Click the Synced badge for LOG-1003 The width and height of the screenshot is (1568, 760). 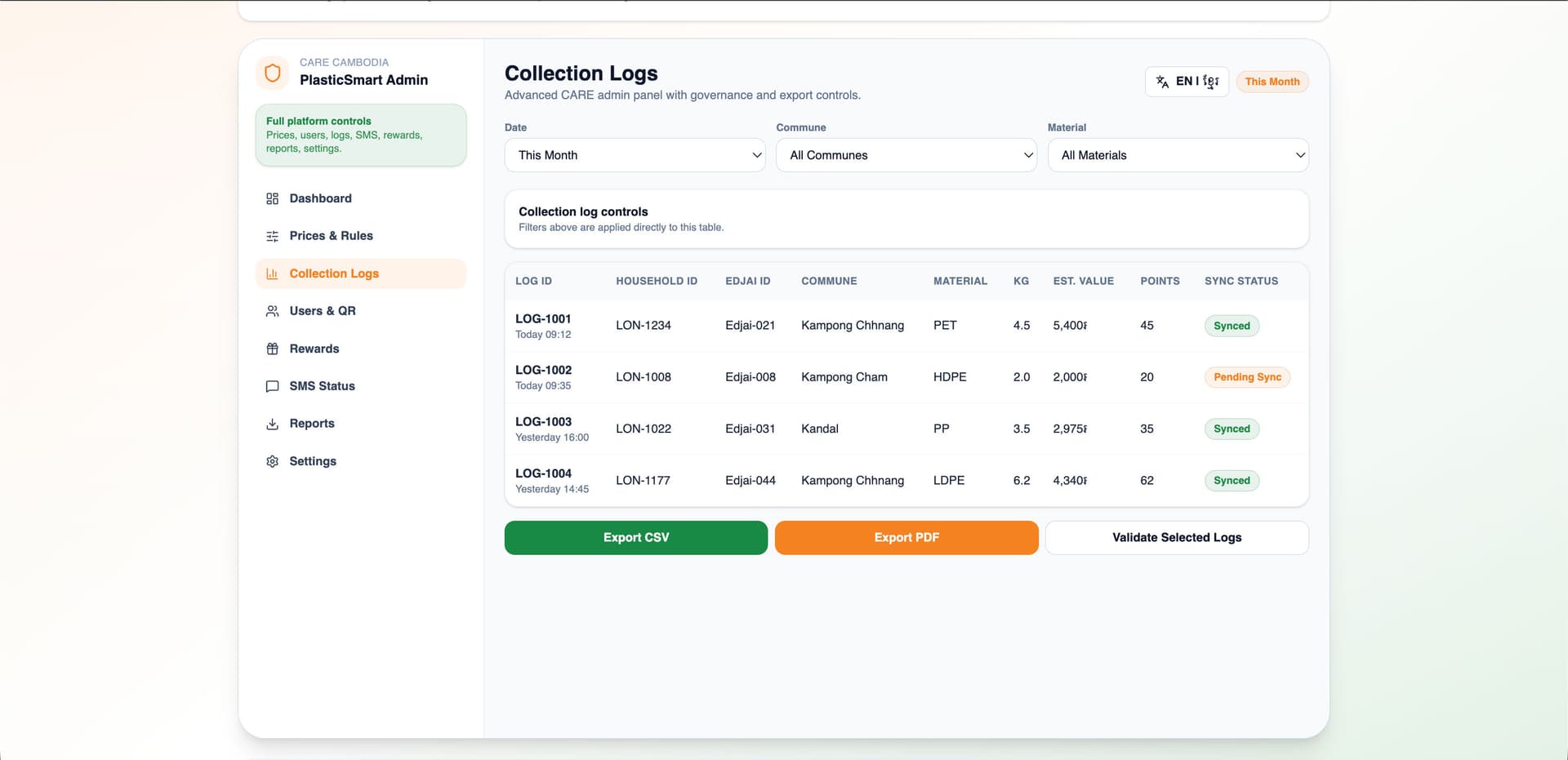point(1232,429)
